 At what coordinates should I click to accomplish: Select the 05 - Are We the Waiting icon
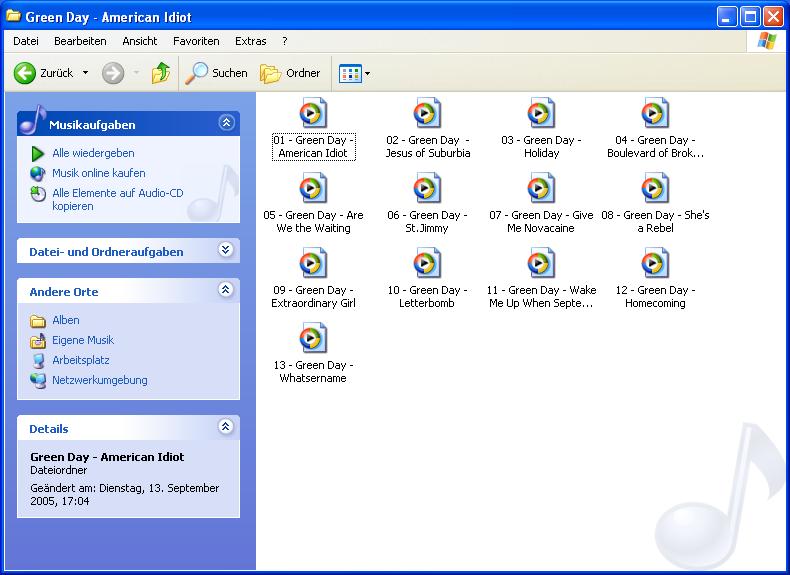(x=313, y=188)
